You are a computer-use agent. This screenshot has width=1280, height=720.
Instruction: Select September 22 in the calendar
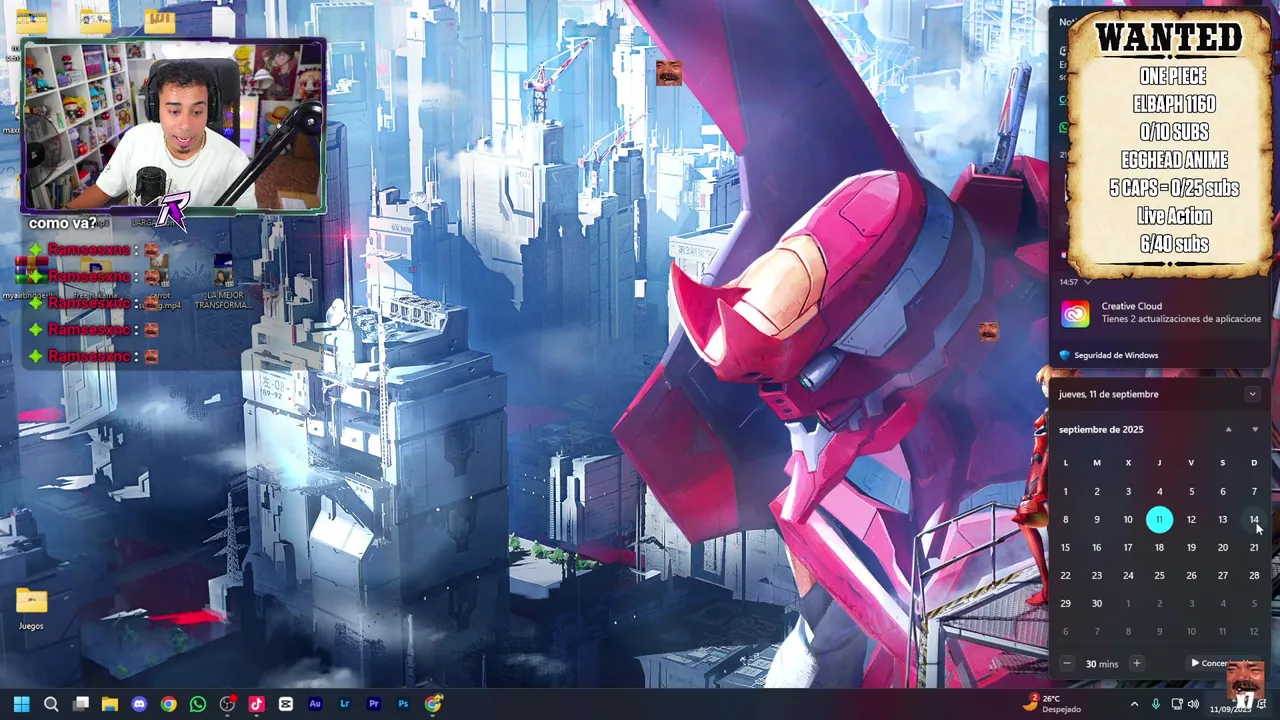pyautogui.click(x=1065, y=575)
